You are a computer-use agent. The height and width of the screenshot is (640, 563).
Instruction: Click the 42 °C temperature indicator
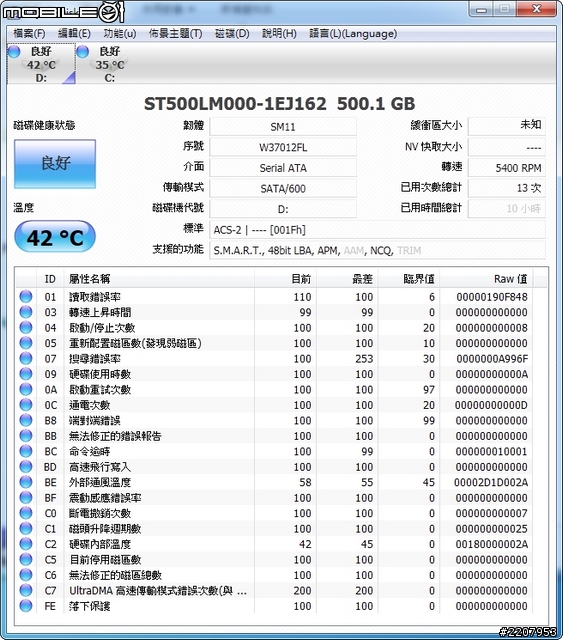pos(55,237)
